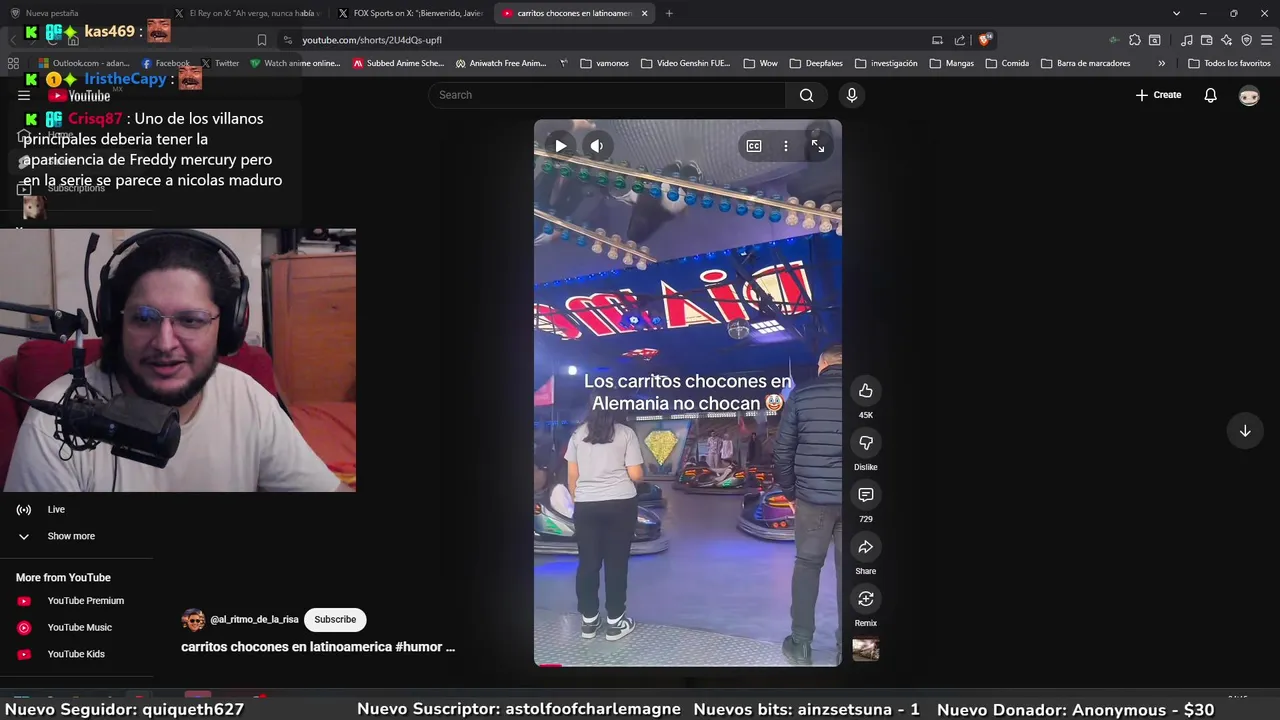Mute the Short's volume
The image size is (1280, 720).
pos(597,146)
